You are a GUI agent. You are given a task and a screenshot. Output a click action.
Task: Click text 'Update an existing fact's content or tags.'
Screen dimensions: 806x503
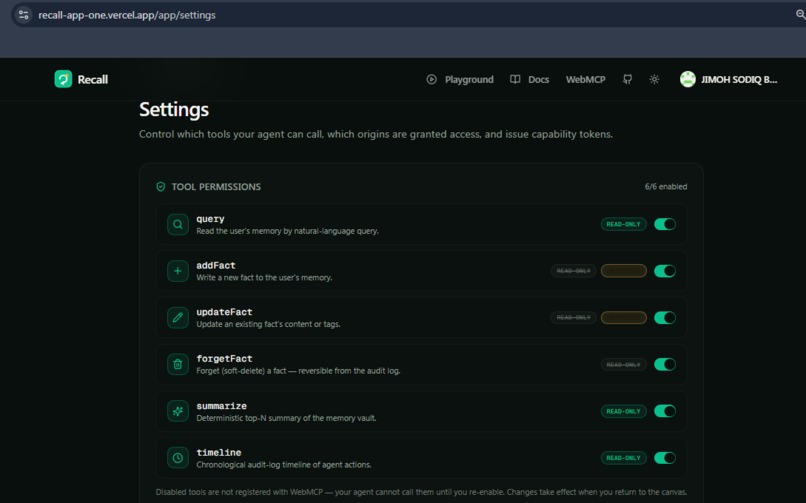(268, 324)
